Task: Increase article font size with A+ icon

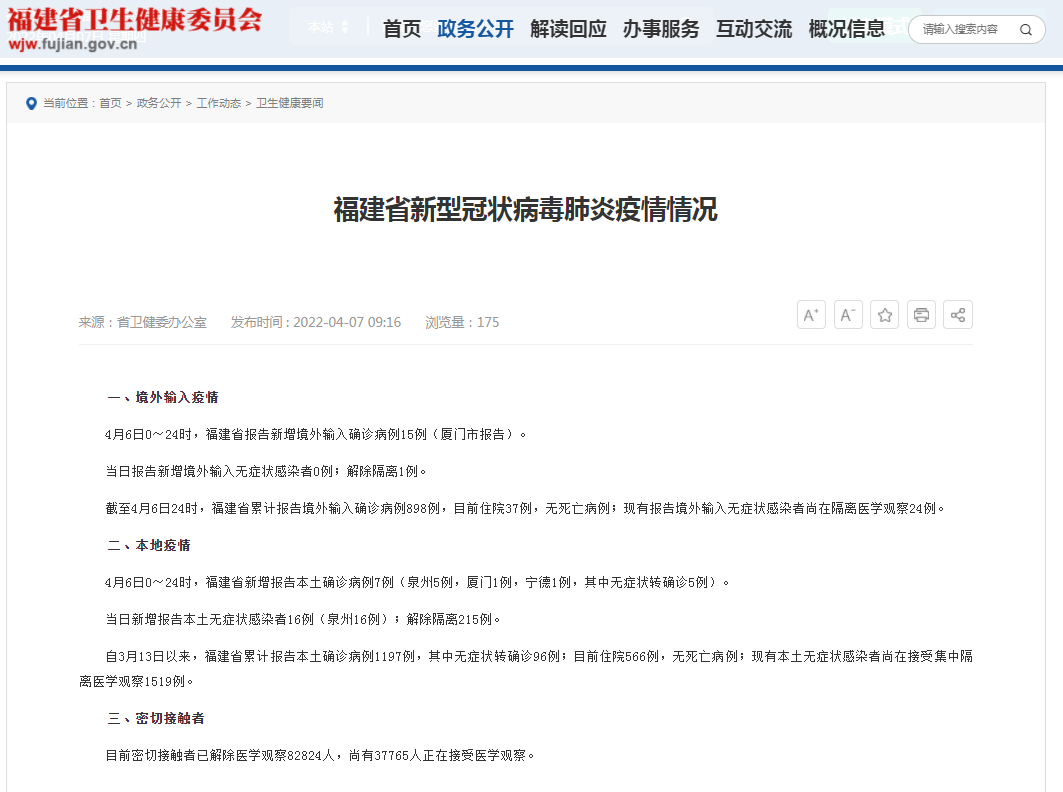Action: click(811, 315)
